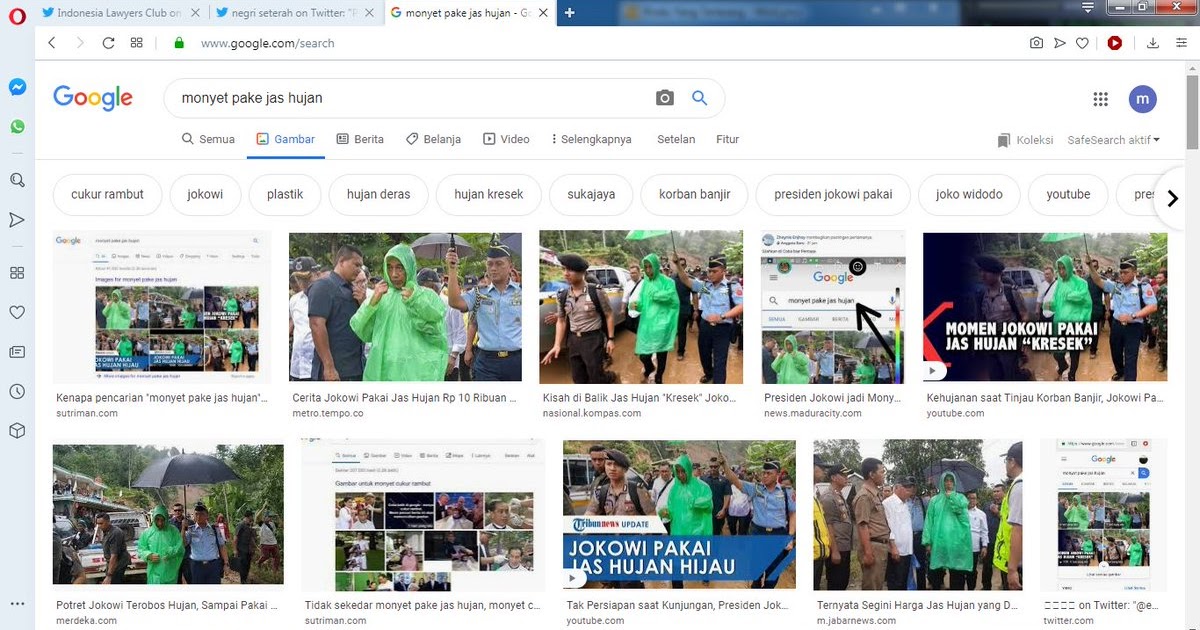Open the tab list menu icon at top right
1200x630 pixels.
[1088, 8]
